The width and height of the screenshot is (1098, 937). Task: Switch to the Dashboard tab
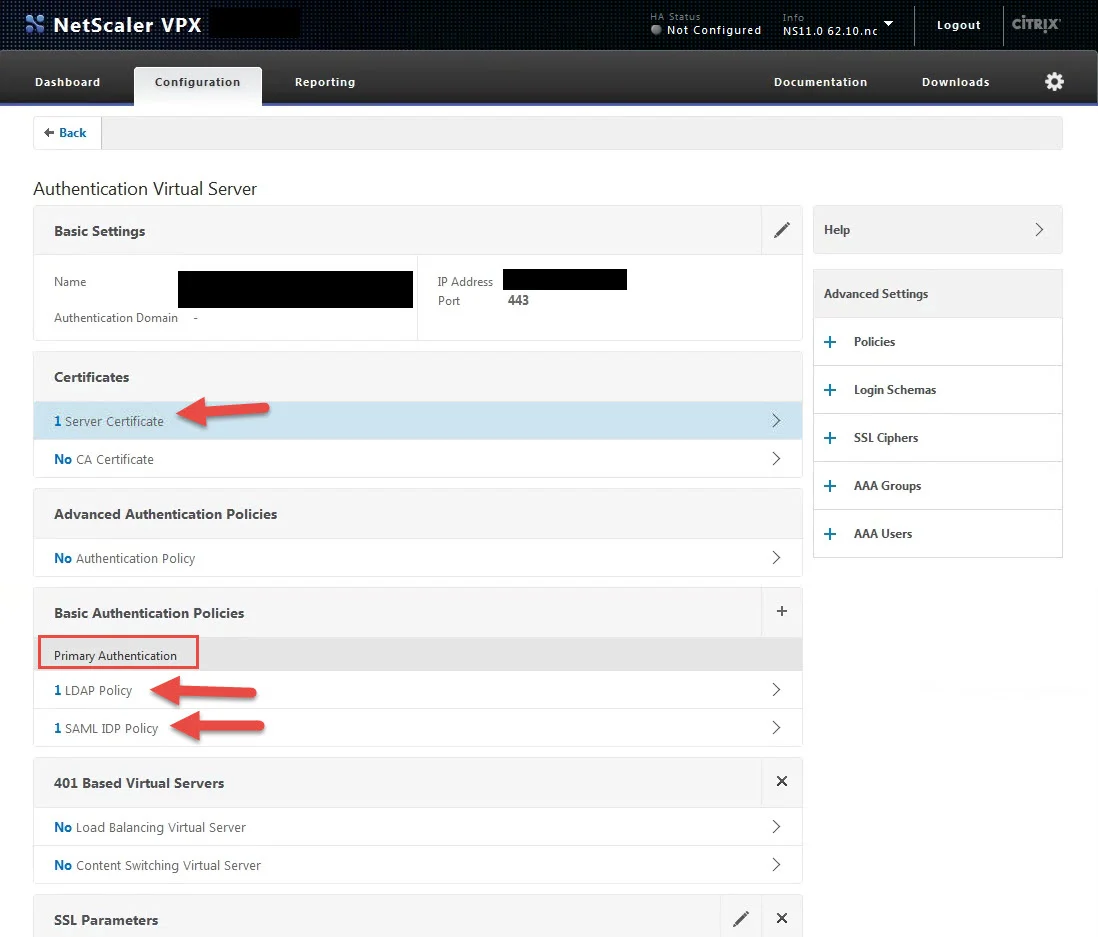pyautogui.click(x=67, y=82)
